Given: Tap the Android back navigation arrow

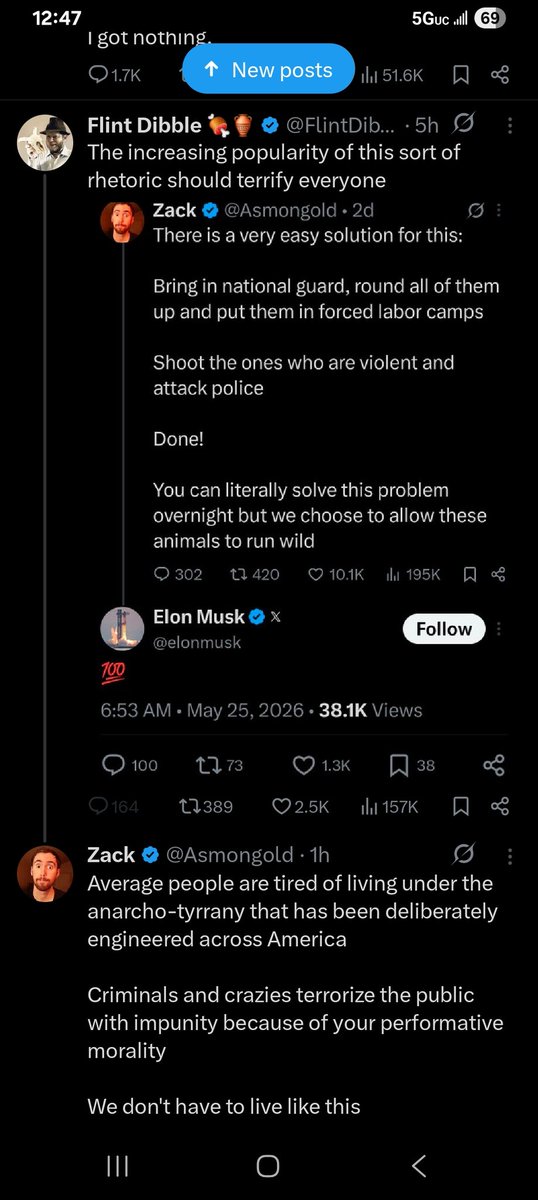Looking at the screenshot, I should [420, 1165].
